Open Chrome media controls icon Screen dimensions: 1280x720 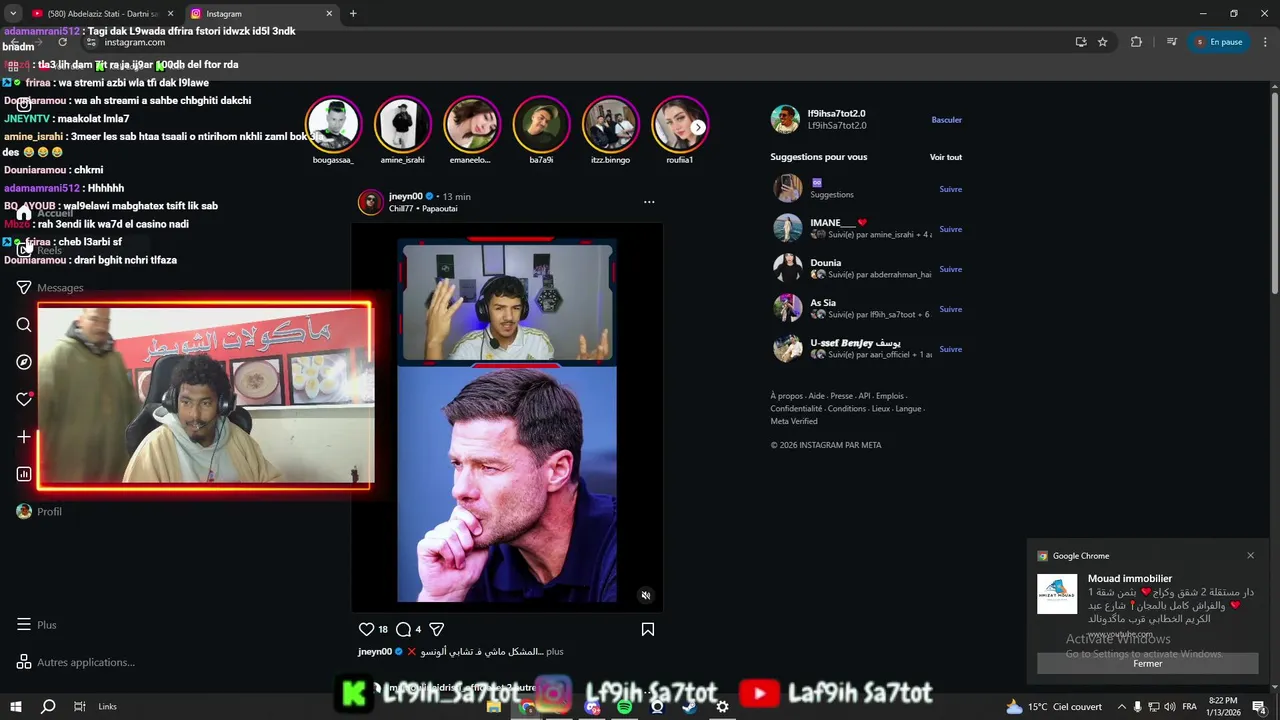(x=1172, y=42)
